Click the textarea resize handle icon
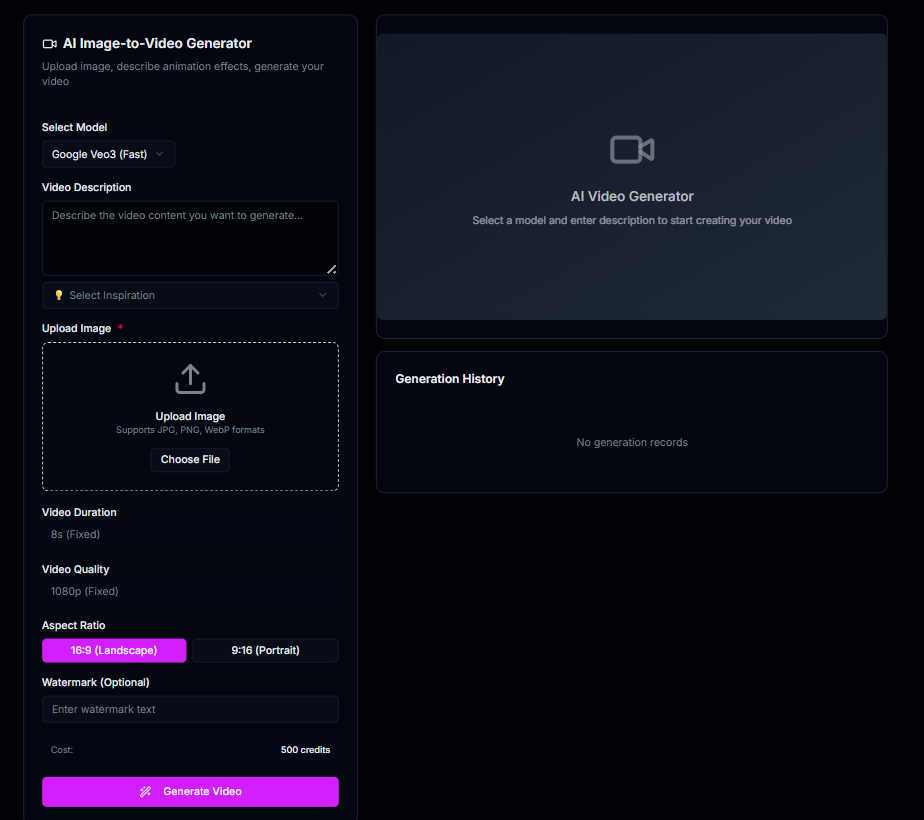 click(x=332, y=269)
